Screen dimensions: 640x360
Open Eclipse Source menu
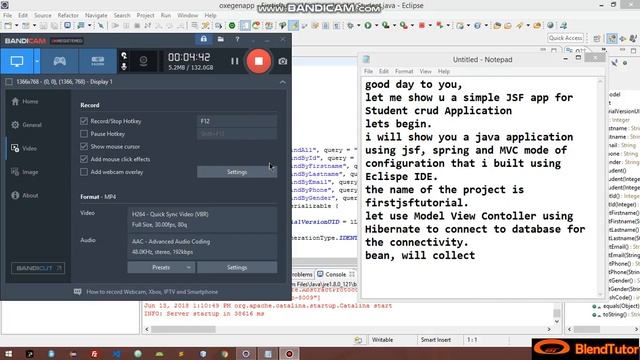point(42,15)
